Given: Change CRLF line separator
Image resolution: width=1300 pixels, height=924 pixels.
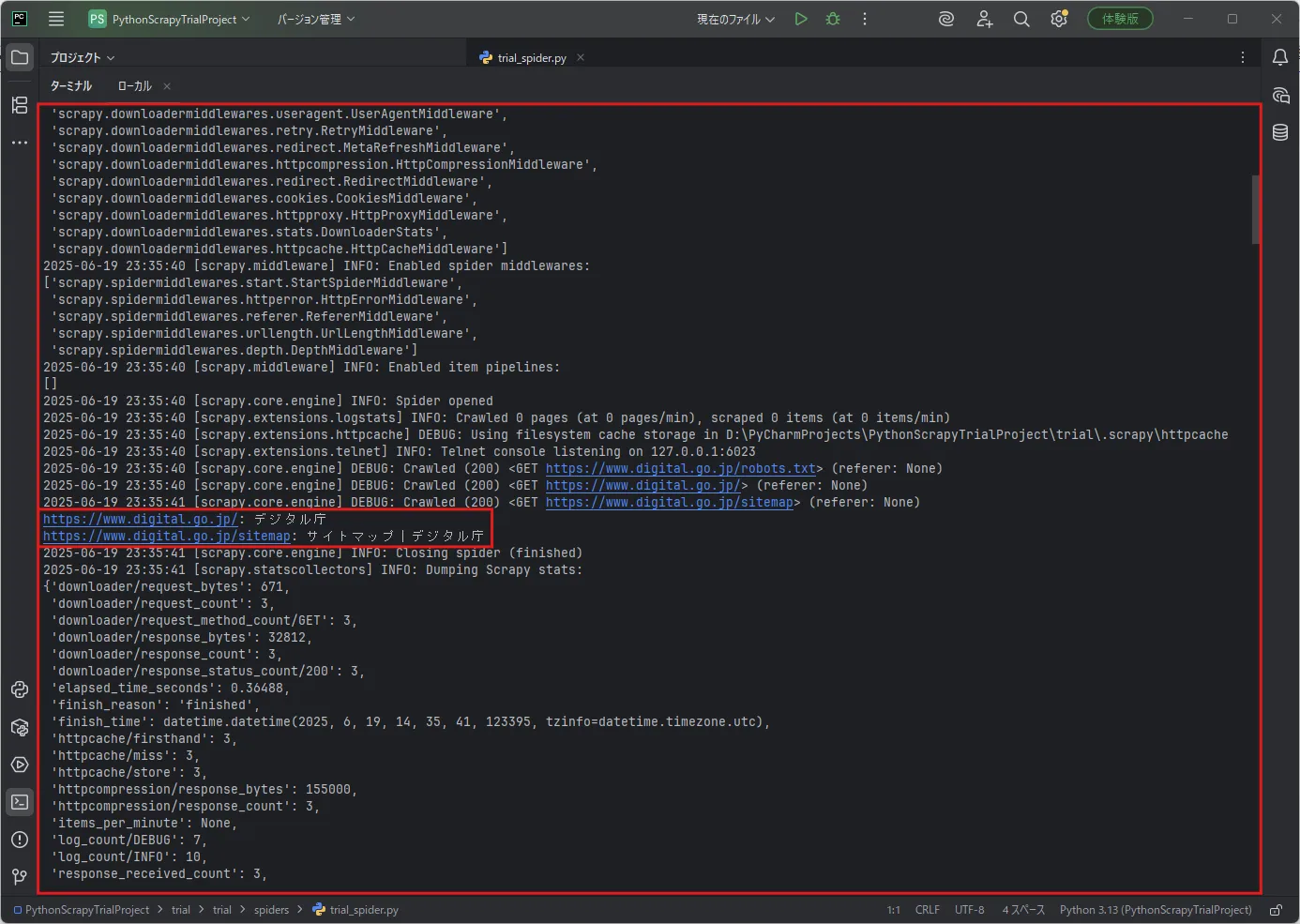Looking at the screenshot, I should (x=928, y=910).
